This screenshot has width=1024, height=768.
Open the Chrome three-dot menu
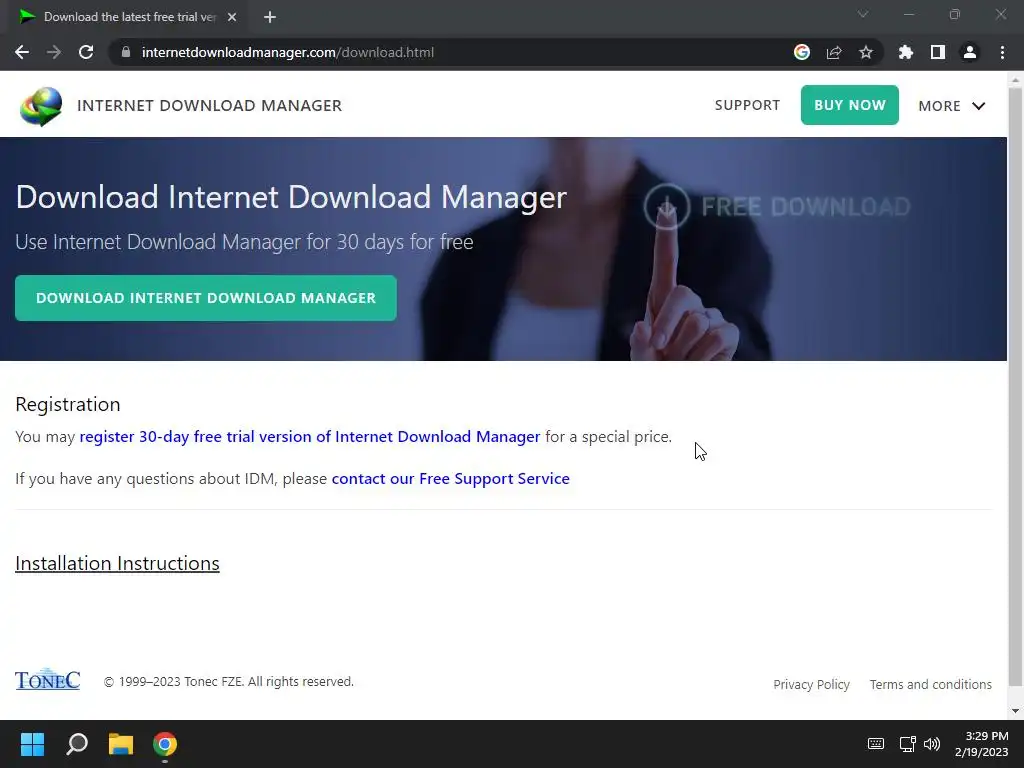1002,52
